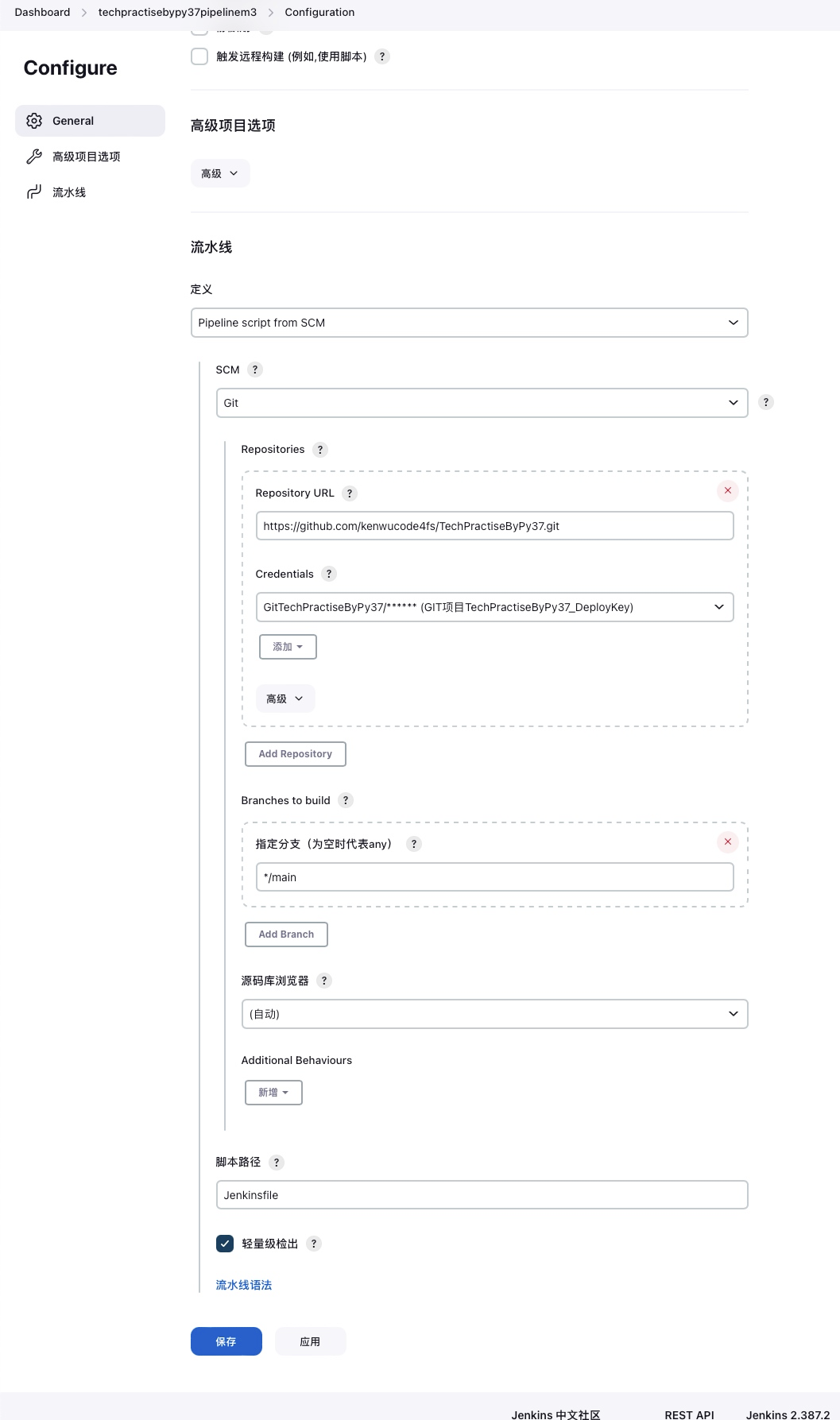Viewport: 840px width, 1420px height.
Task: Enable the 触发远程构建 checkbox
Action: [199, 56]
